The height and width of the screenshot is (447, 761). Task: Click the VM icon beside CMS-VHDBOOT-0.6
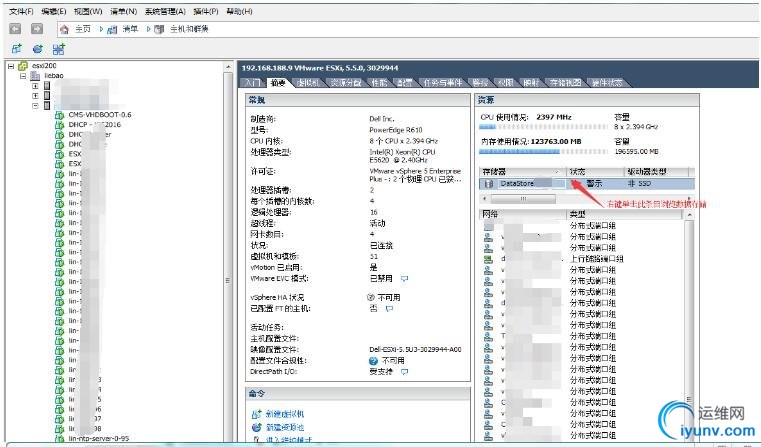click(x=59, y=115)
